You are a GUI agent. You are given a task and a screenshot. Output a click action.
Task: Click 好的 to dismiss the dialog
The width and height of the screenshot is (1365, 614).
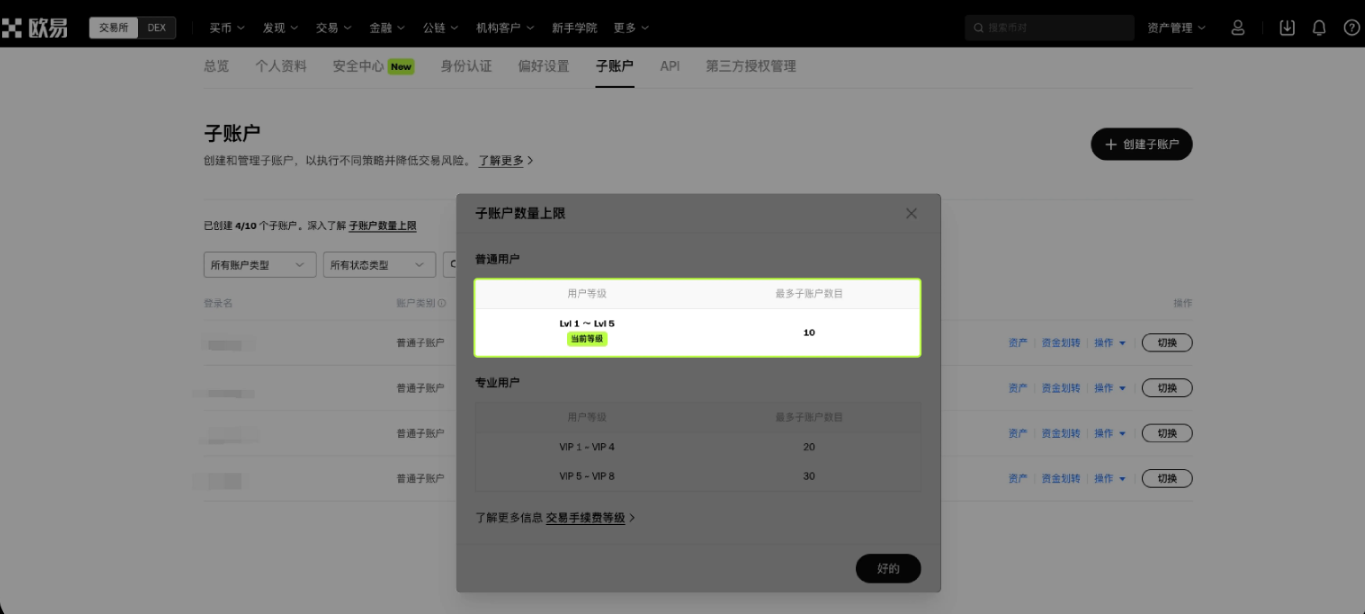click(x=888, y=568)
